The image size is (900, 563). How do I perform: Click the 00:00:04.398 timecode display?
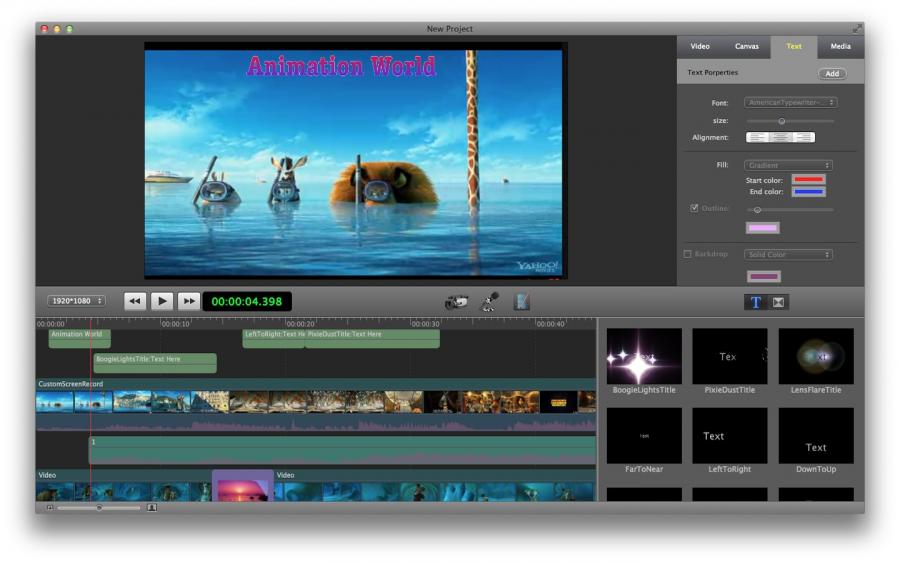247,301
